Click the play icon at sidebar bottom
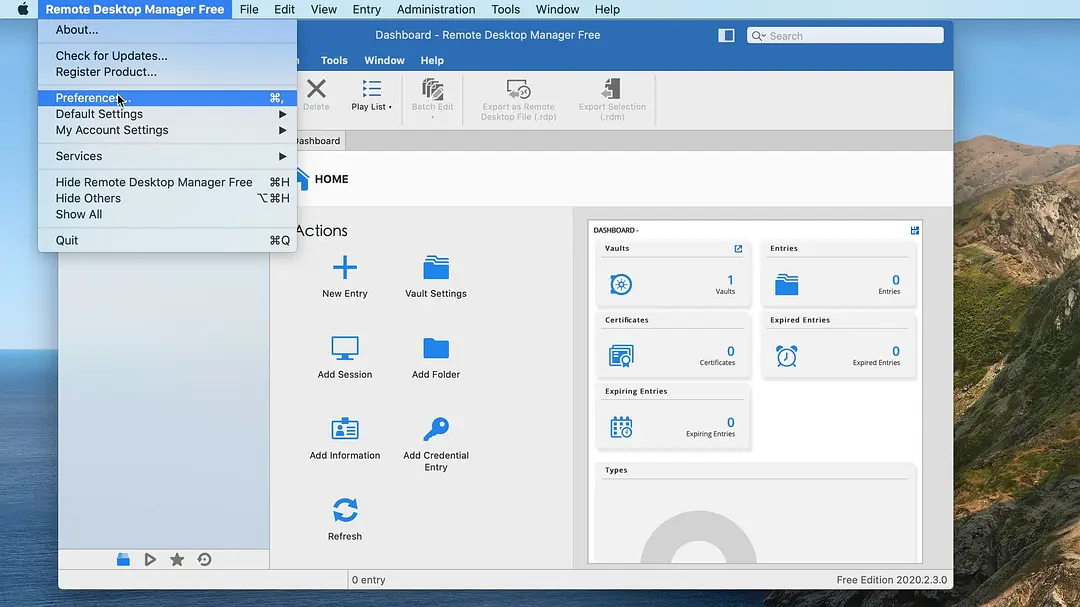 pyautogui.click(x=150, y=559)
